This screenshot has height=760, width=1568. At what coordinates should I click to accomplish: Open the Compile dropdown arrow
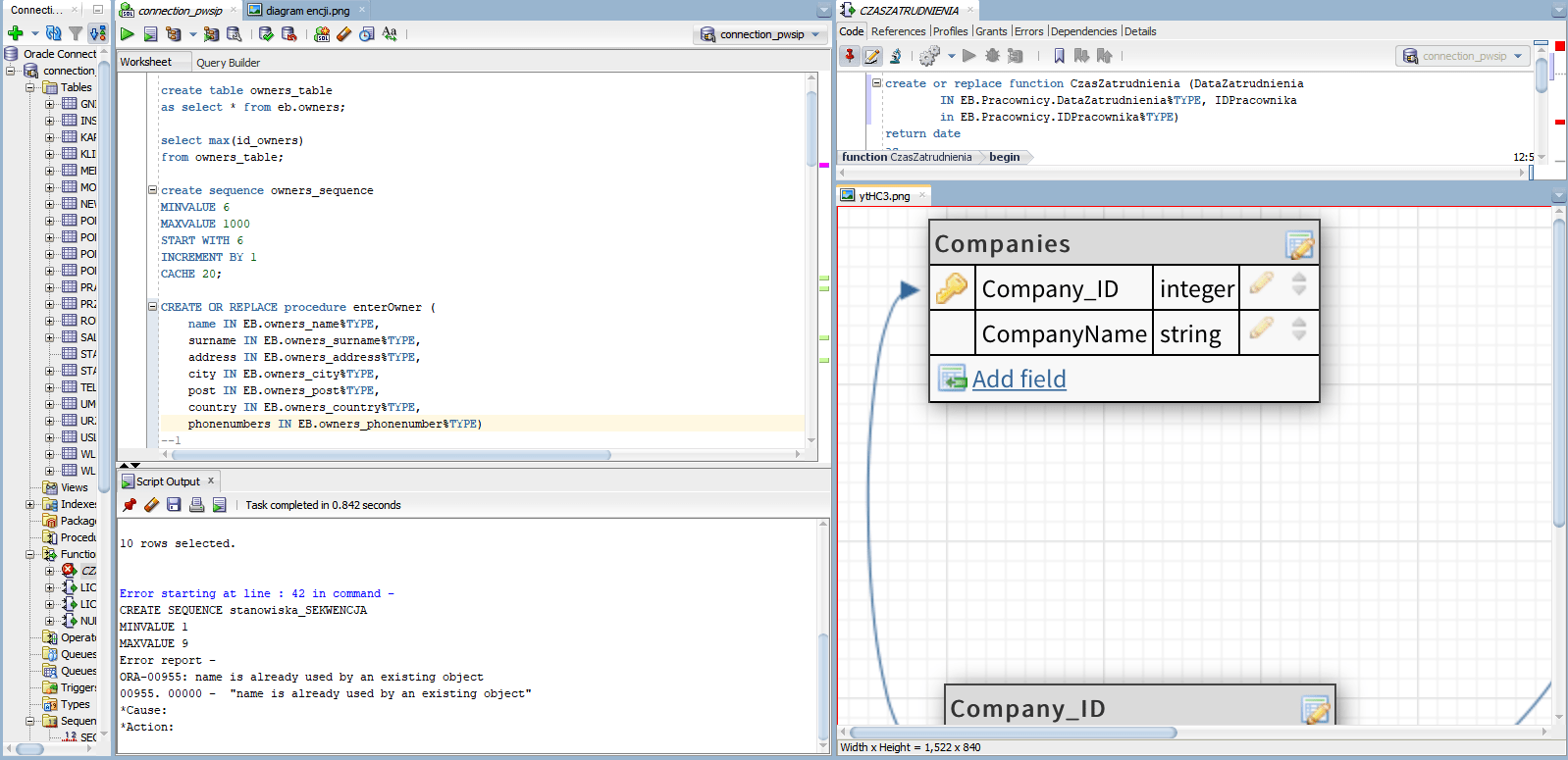coord(951,56)
